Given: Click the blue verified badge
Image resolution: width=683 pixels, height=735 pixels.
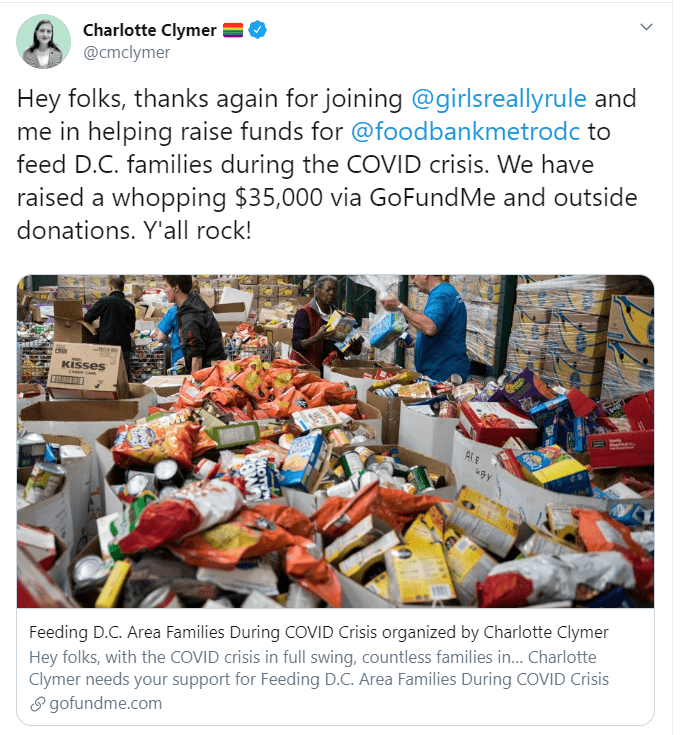Looking at the screenshot, I should click(x=257, y=30).
